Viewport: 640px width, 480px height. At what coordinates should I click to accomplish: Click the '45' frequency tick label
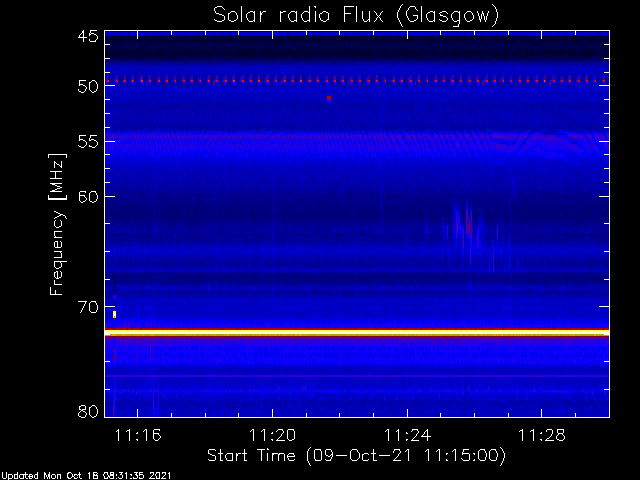pyautogui.click(x=88, y=37)
